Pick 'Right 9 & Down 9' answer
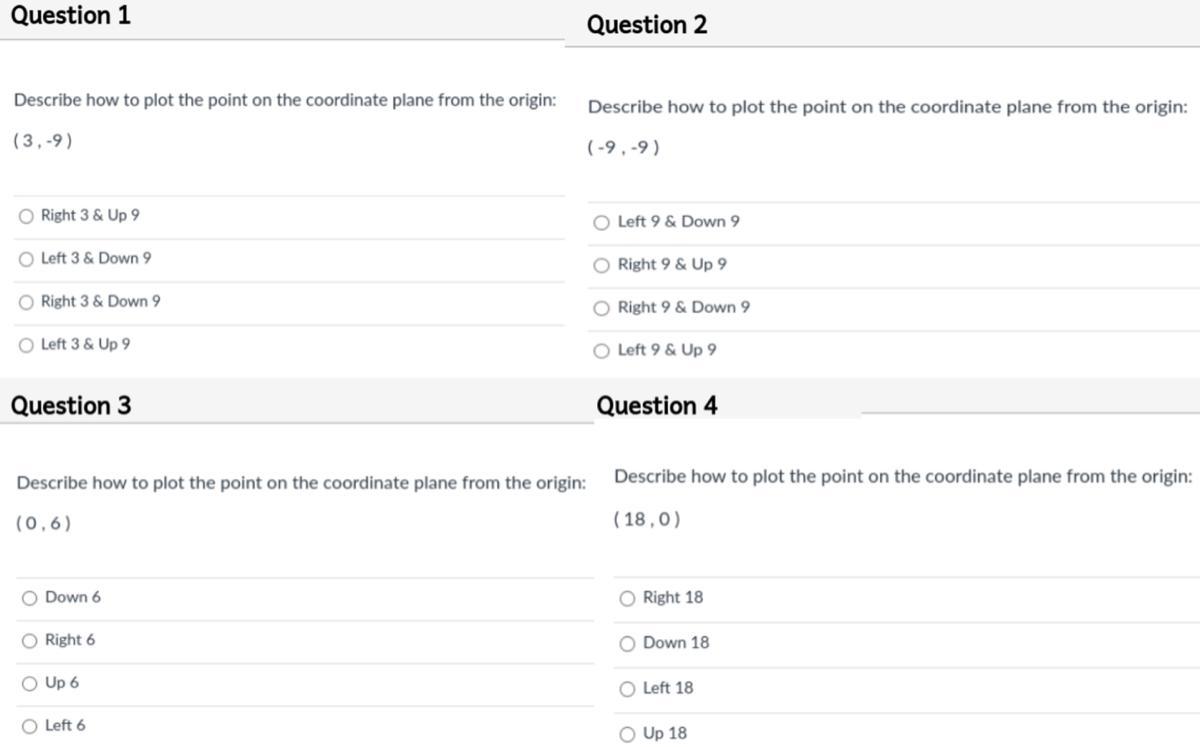The height and width of the screenshot is (747, 1200). (602, 308)
